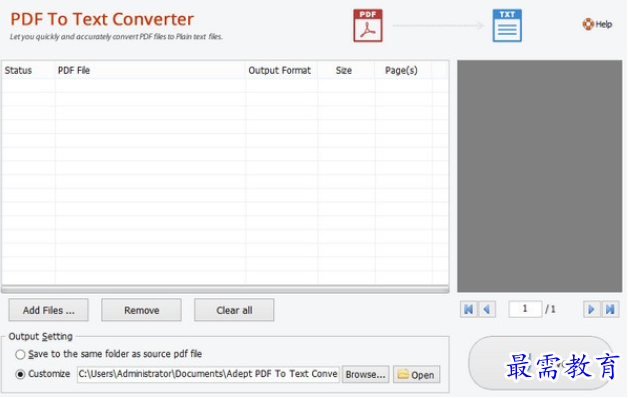Click the Add Files button
Image resolution: width=628 pixels, height=398 pixels.
pyautogui.click(x=48, y=310)
